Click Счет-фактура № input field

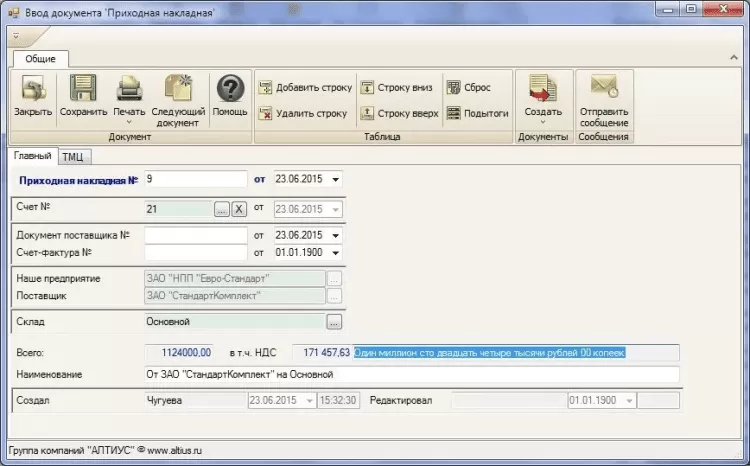coord(196,253)
